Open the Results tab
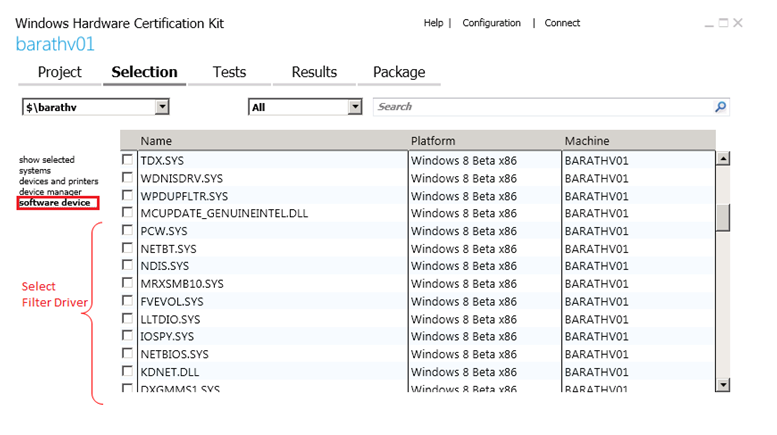 (314, 72)
